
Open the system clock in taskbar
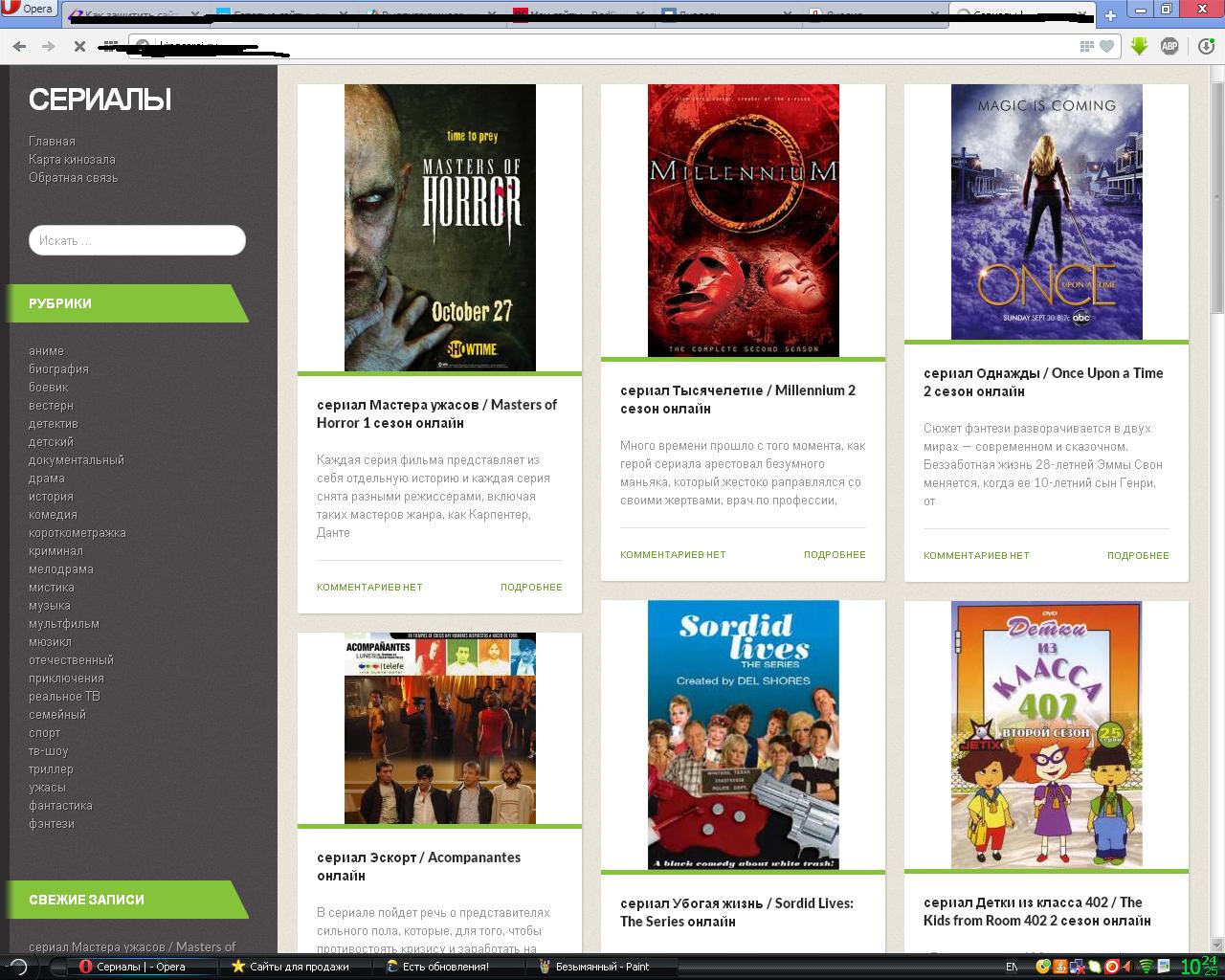[1199, 967]
